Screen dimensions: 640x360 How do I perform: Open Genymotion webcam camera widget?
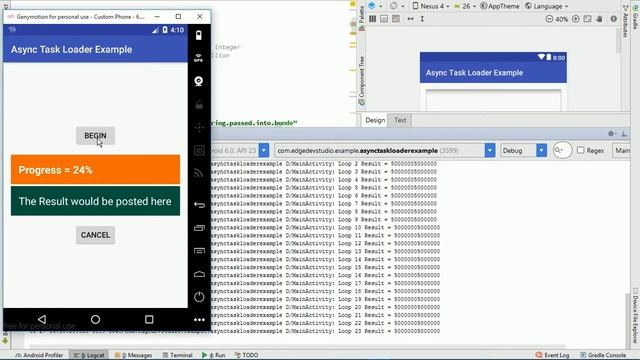199,81
